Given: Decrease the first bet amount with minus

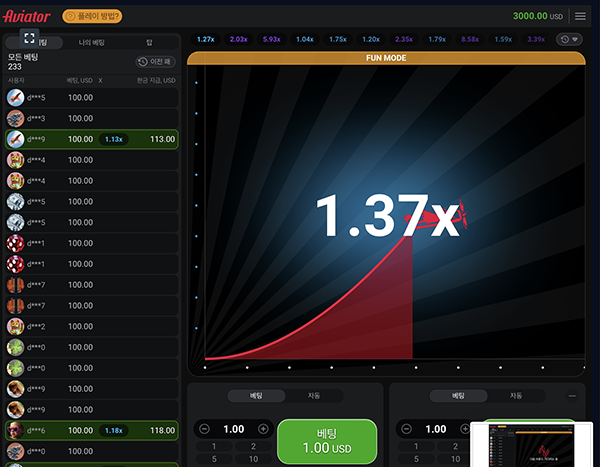Looking at the screenshot, I should [x=204, y=428].
